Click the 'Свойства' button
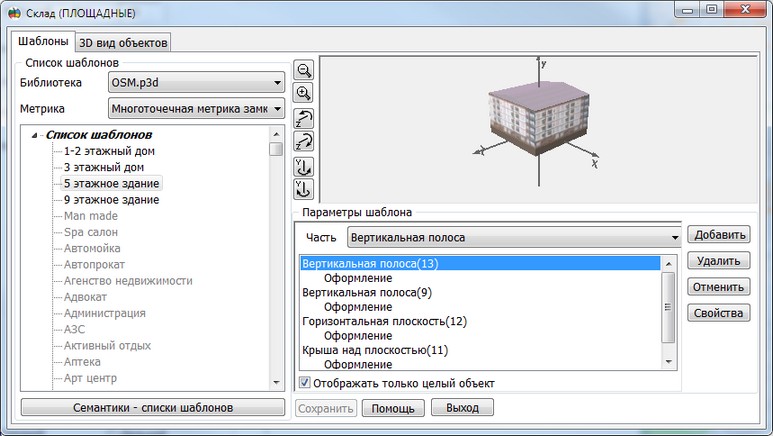773x436 pixels. click(717, 313)
